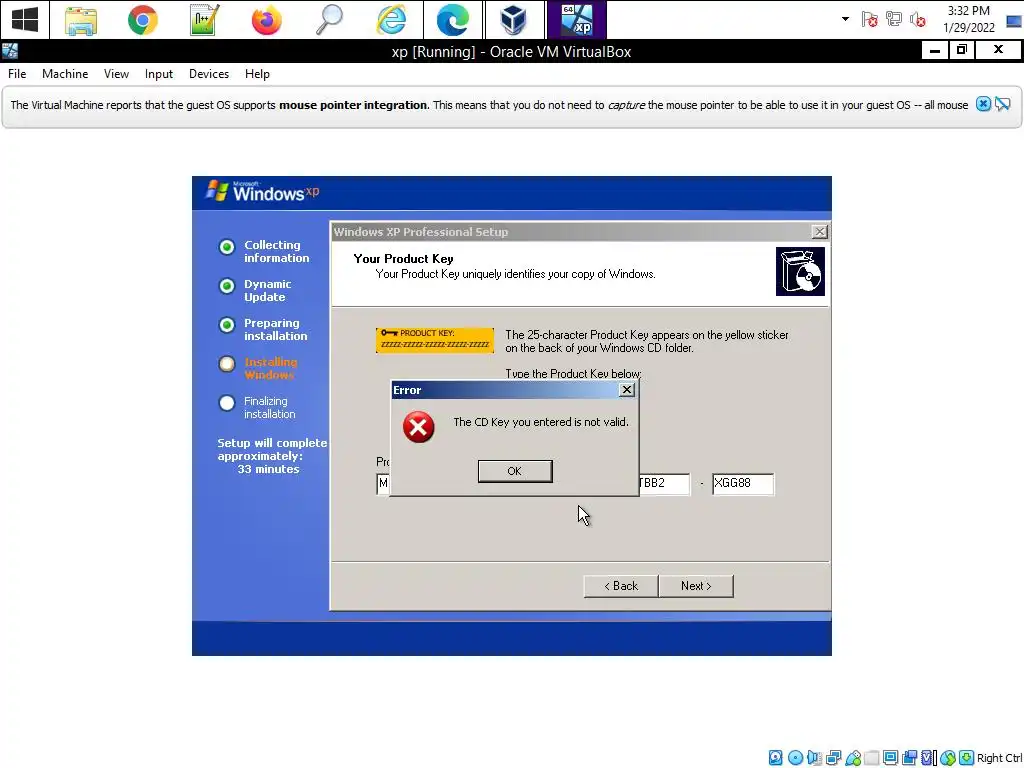Click the keyboard capture green arrow icon
The height and width of the screenshot is (768, 1024).
pyautogui.click(x=967, y=758)
